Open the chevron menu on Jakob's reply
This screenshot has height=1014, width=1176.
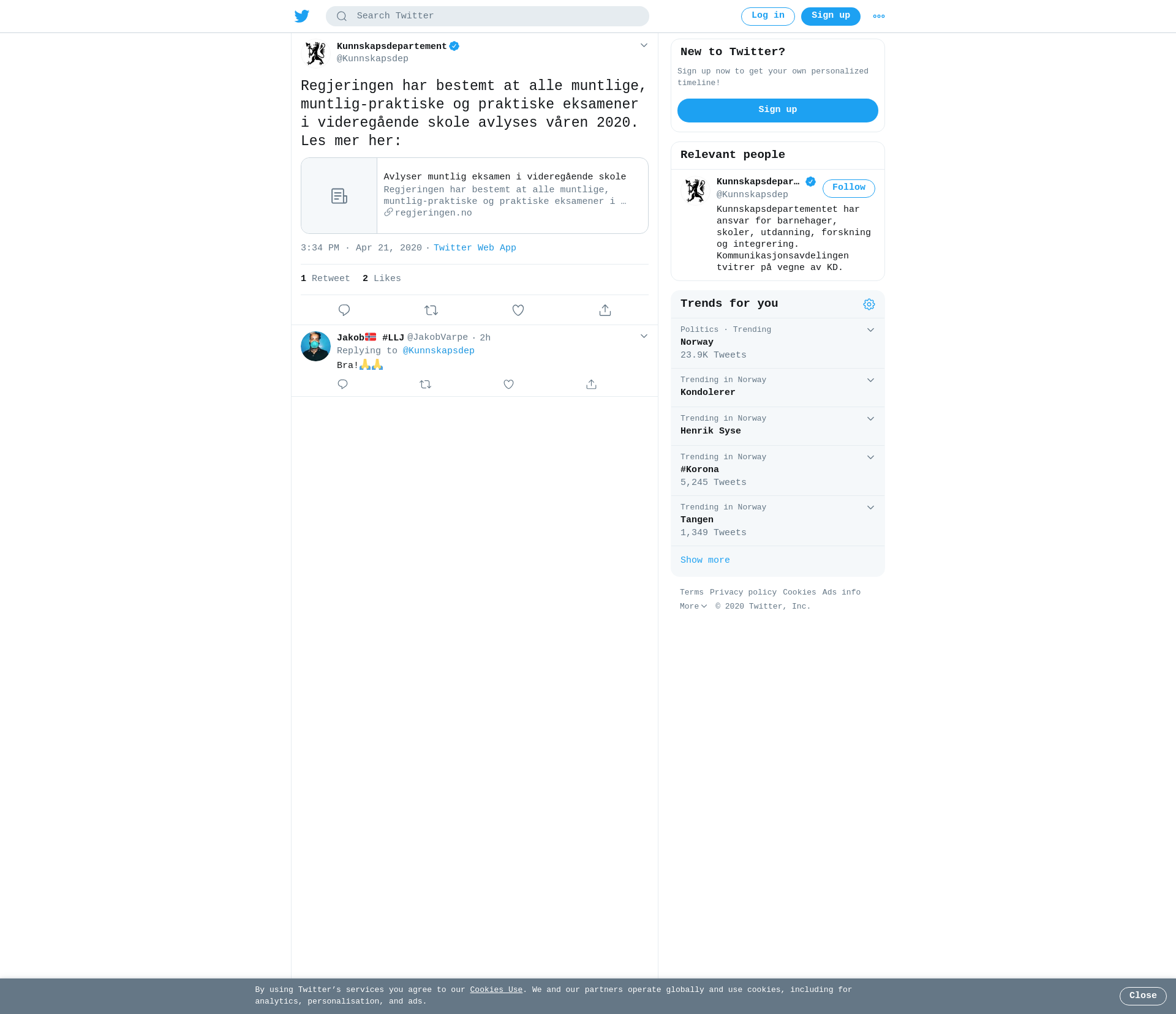point(644,336)
